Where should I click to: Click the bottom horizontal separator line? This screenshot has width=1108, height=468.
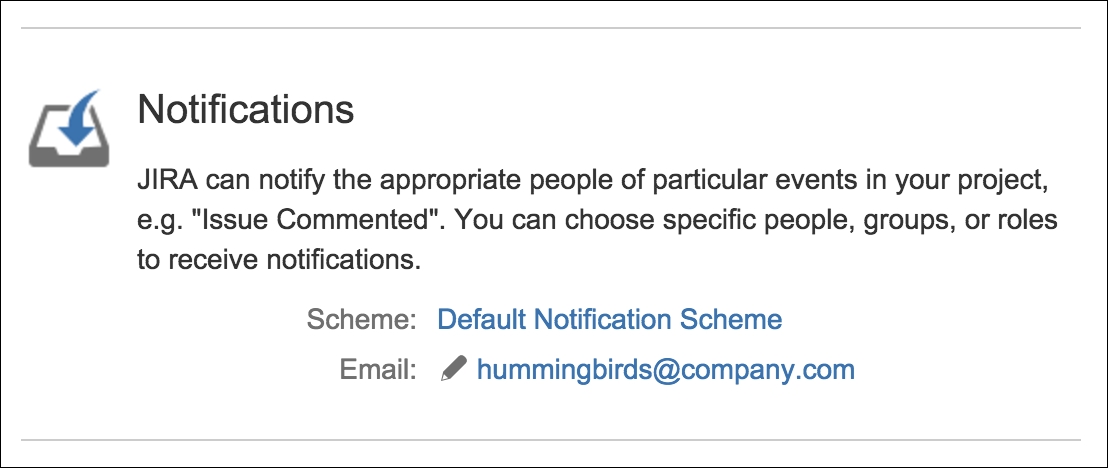click(x=550, y=440)
